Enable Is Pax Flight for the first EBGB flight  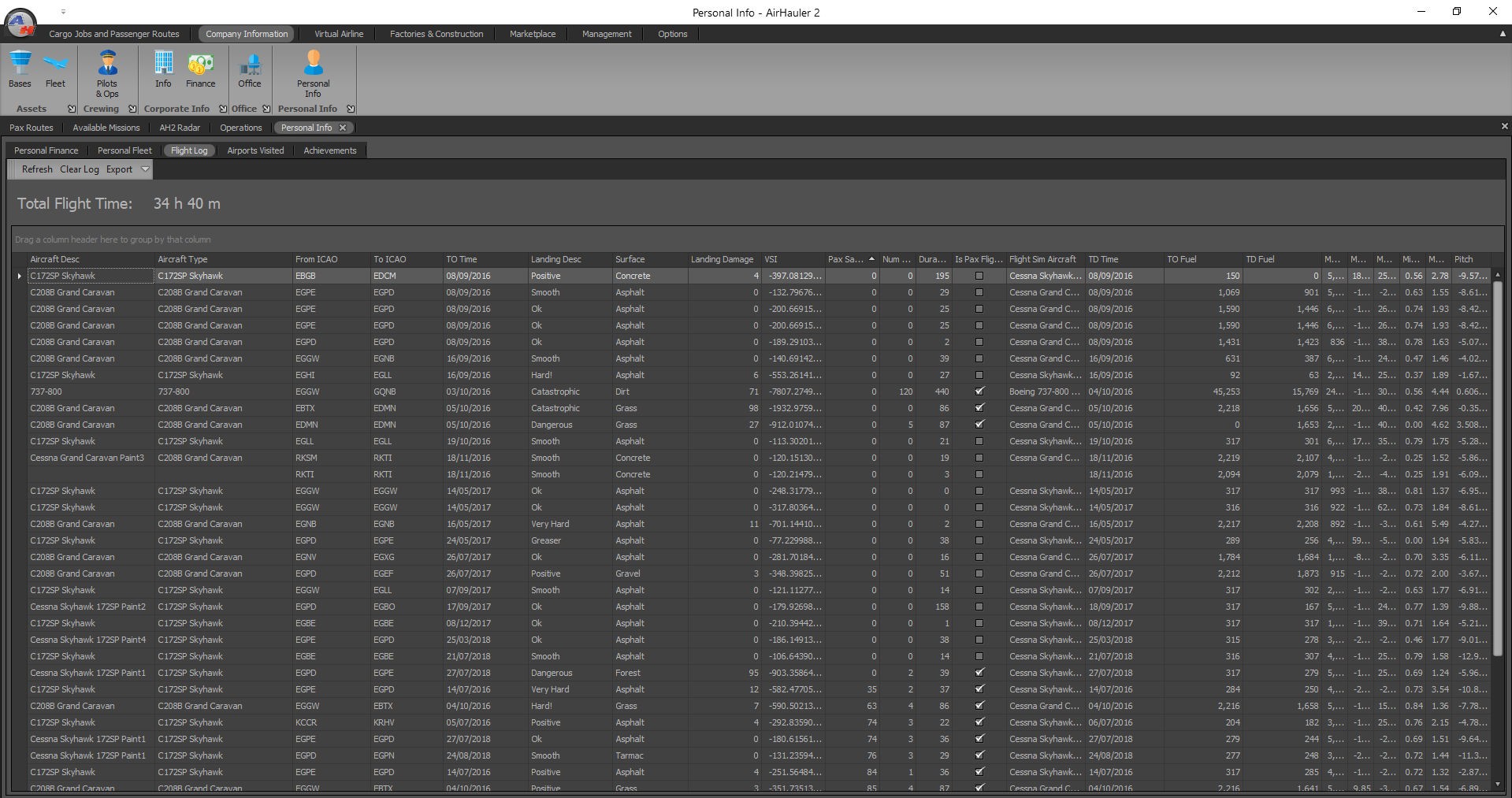click(979, 276)
